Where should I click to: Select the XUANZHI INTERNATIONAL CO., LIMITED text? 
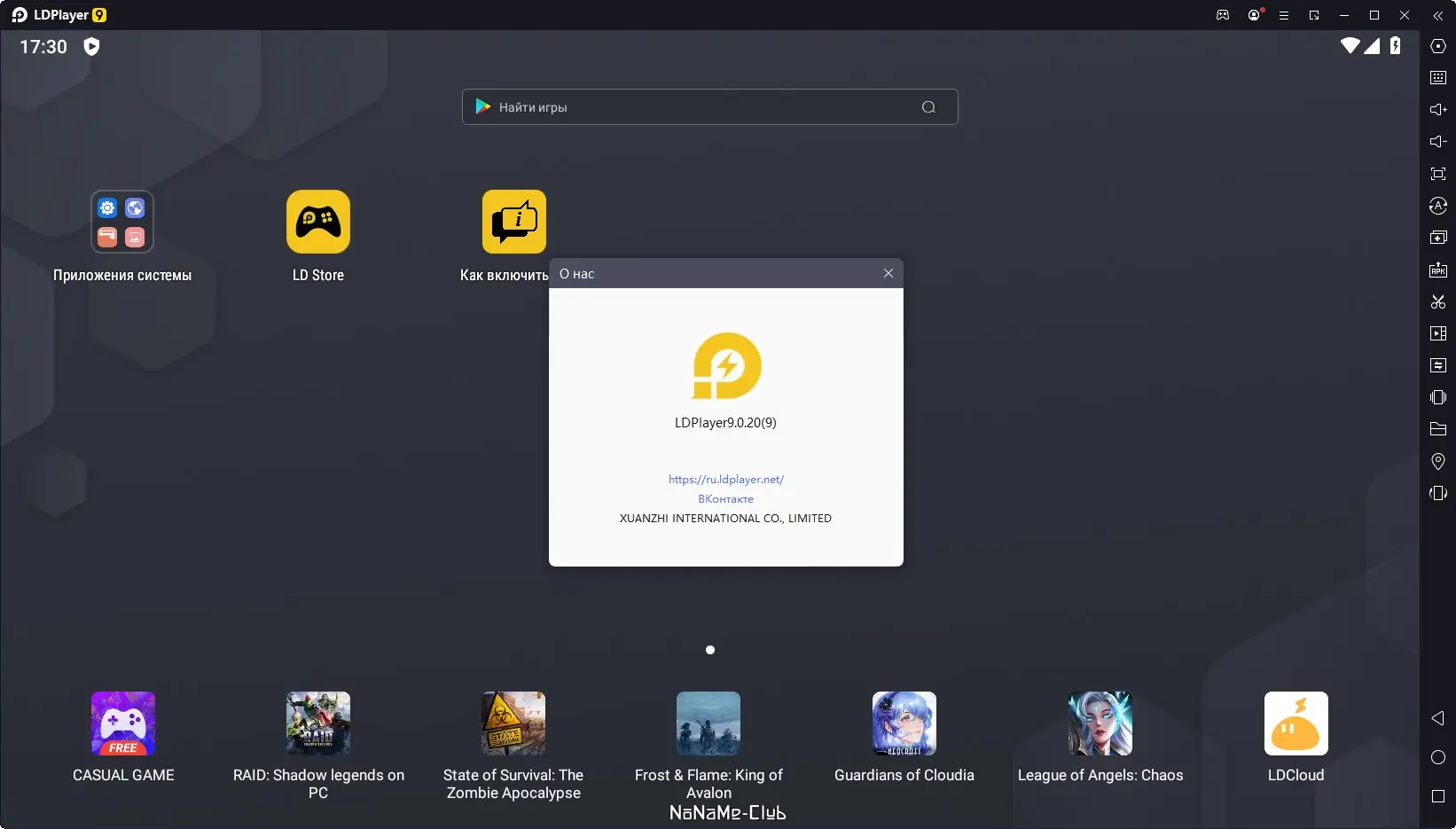(725, 519)
